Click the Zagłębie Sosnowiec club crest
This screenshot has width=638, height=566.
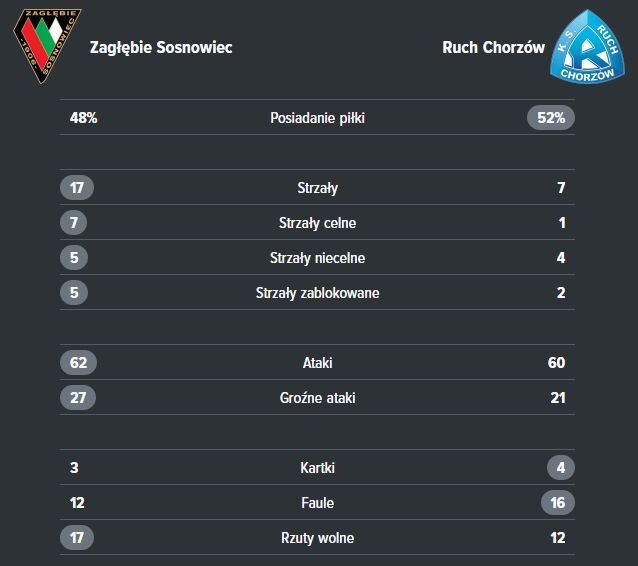(x=47, y=46)
